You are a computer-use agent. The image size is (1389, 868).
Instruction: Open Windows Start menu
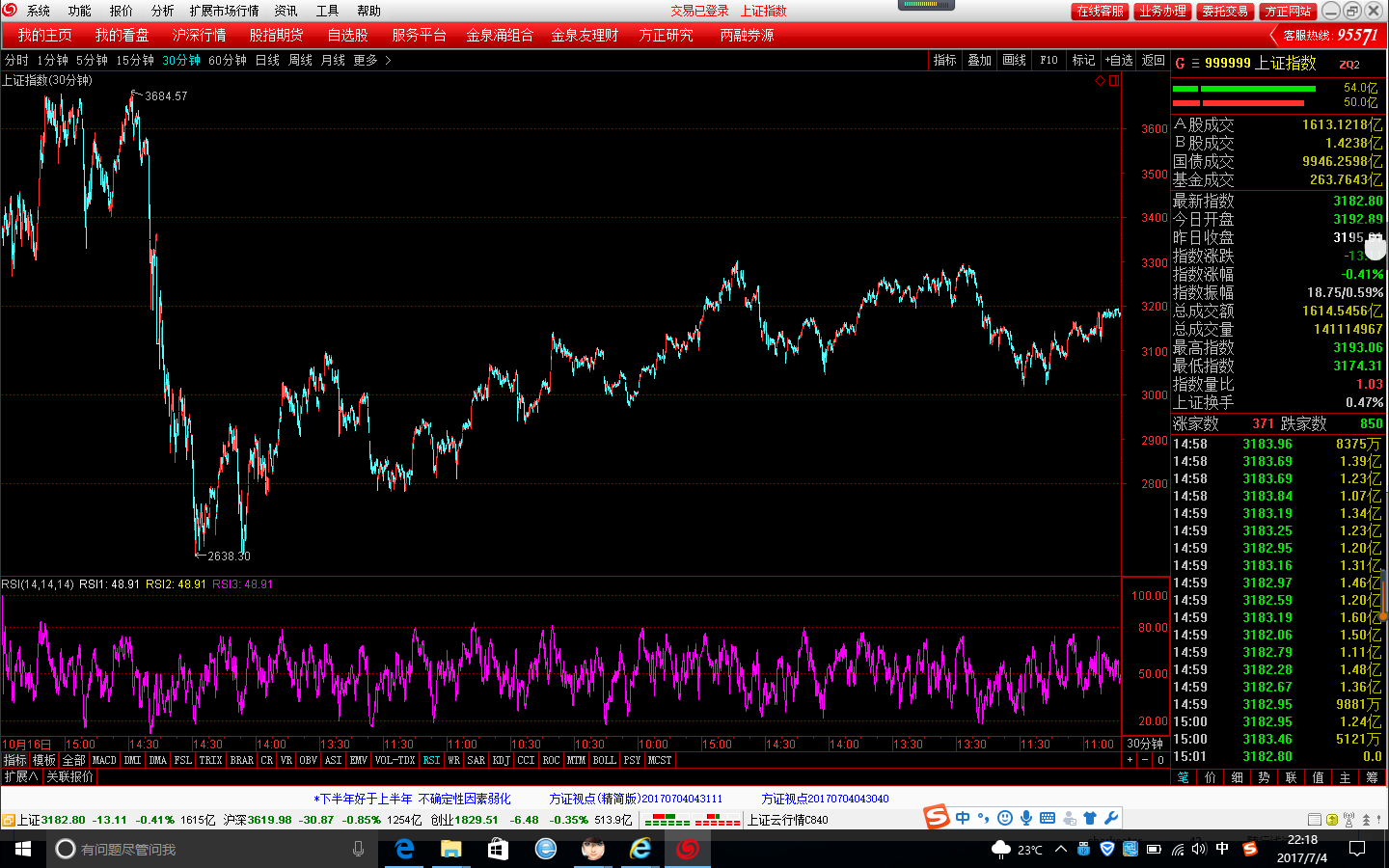23,849
